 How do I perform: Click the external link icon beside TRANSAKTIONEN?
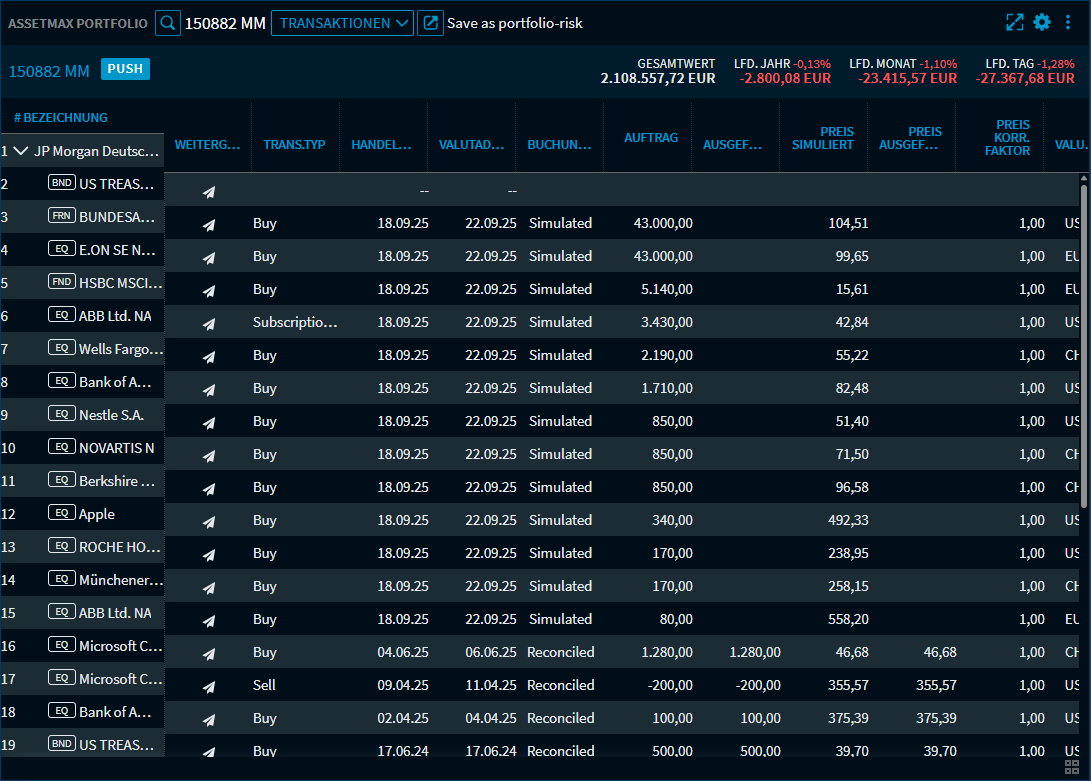(x=430, y=22)
